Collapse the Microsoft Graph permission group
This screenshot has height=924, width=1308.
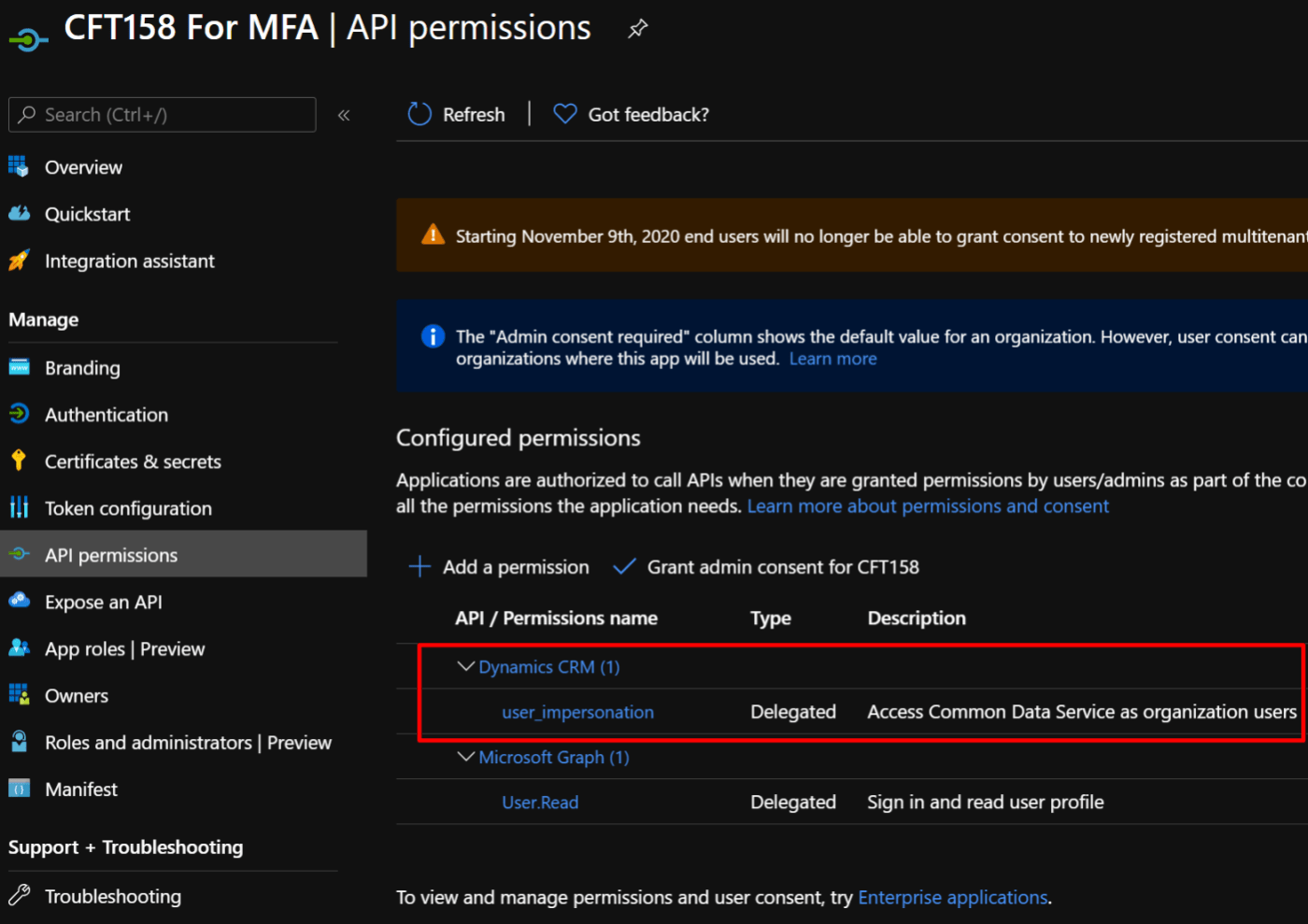464,757
